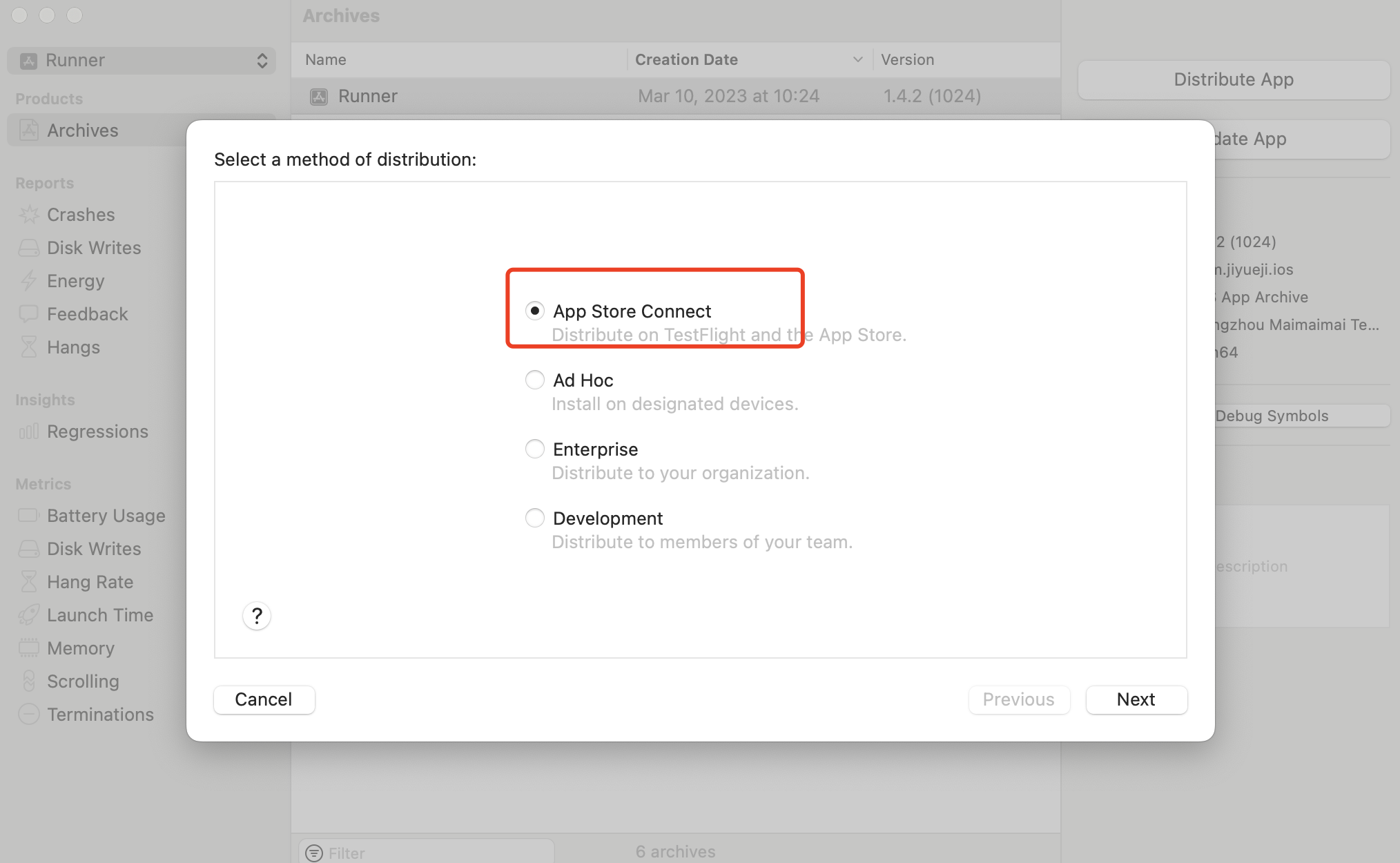This screenshot has width=1400, height=863.
Task: Open Disk Writes under Reports
Action: point(94,248)
